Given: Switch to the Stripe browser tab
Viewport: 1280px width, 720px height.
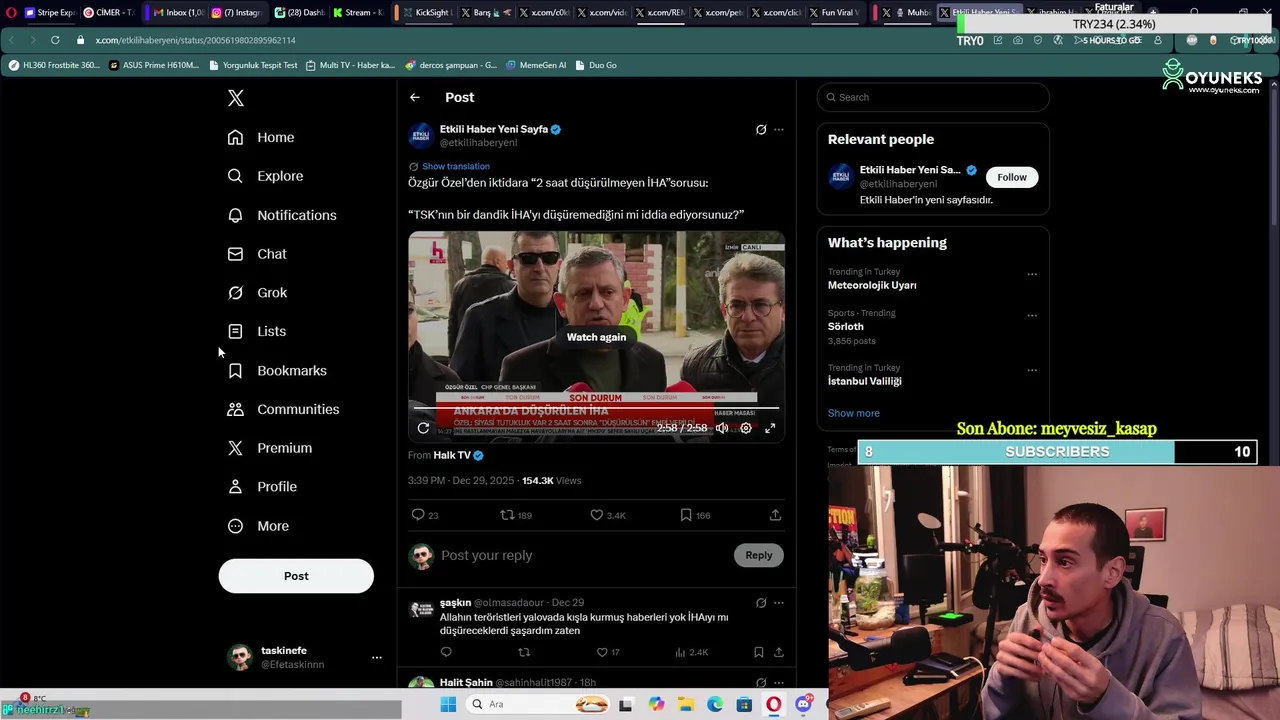Looking at the screenshot, I should (49, 12).
